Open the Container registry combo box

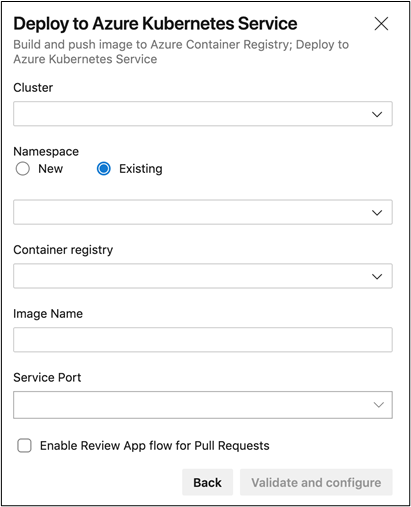[203, 276]
